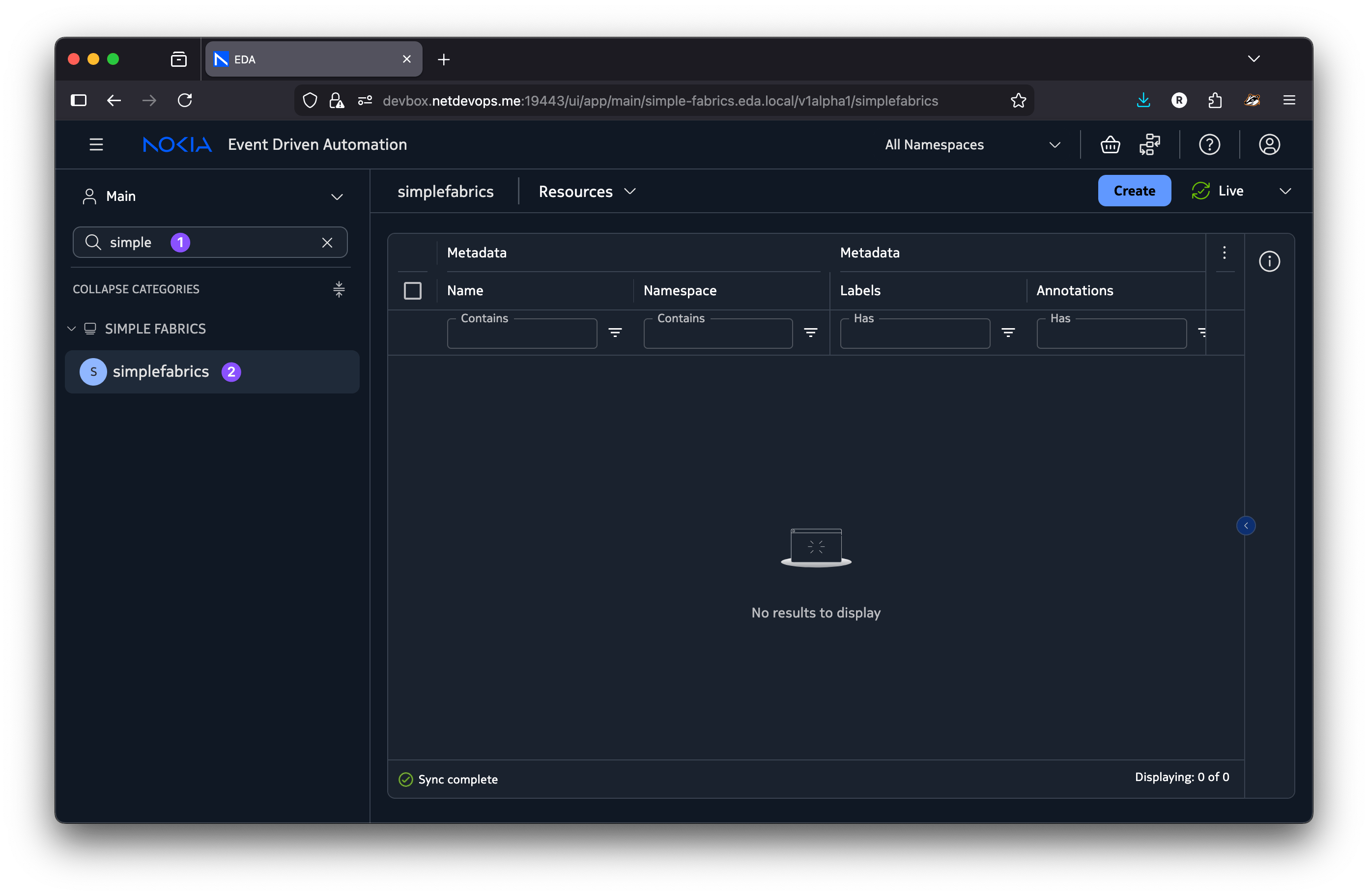Click the Labels column filter icon

tap(1008, 332)
